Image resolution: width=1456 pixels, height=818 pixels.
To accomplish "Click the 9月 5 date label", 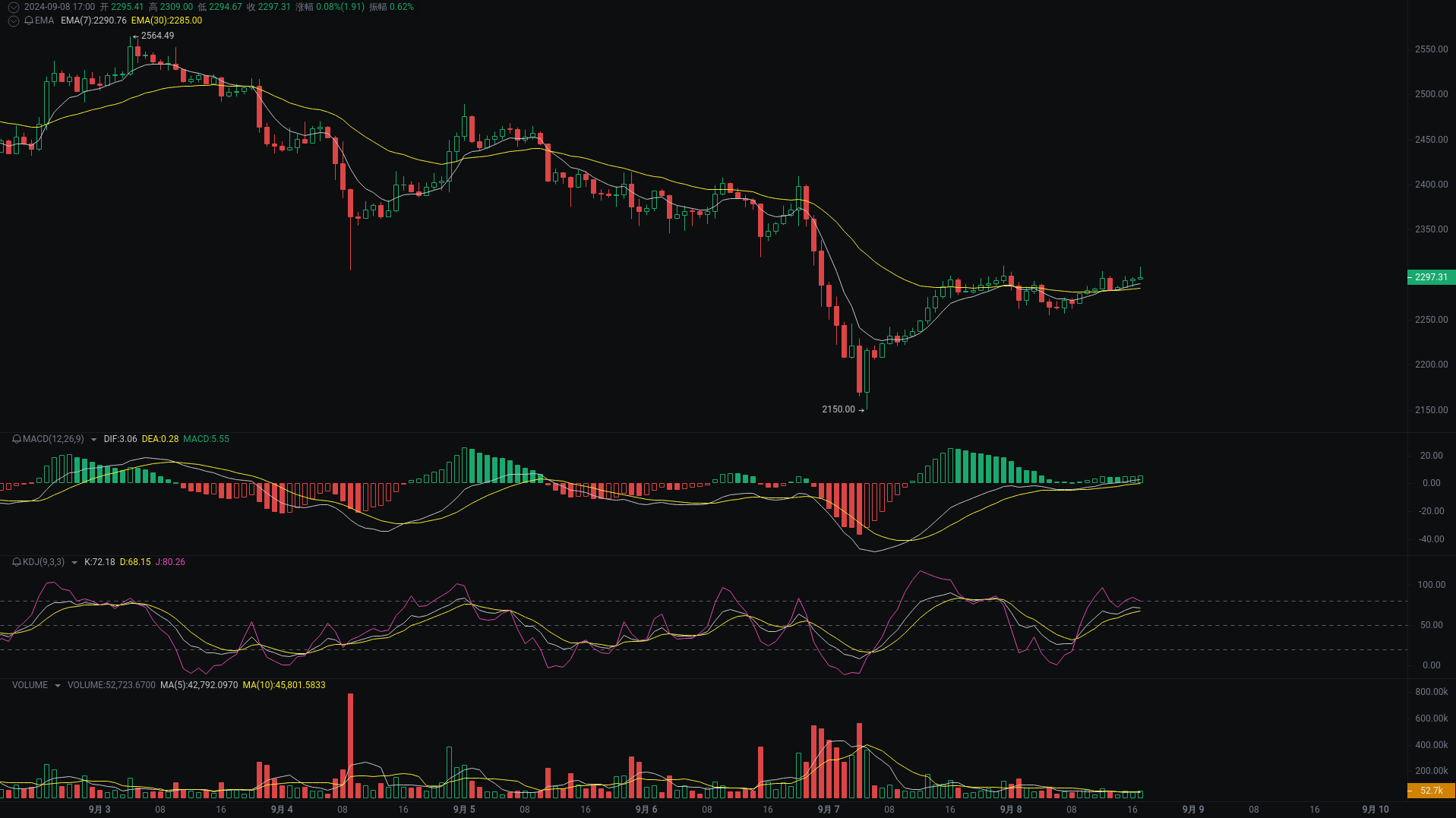I will pyautogui.click(x=464, y=810).
